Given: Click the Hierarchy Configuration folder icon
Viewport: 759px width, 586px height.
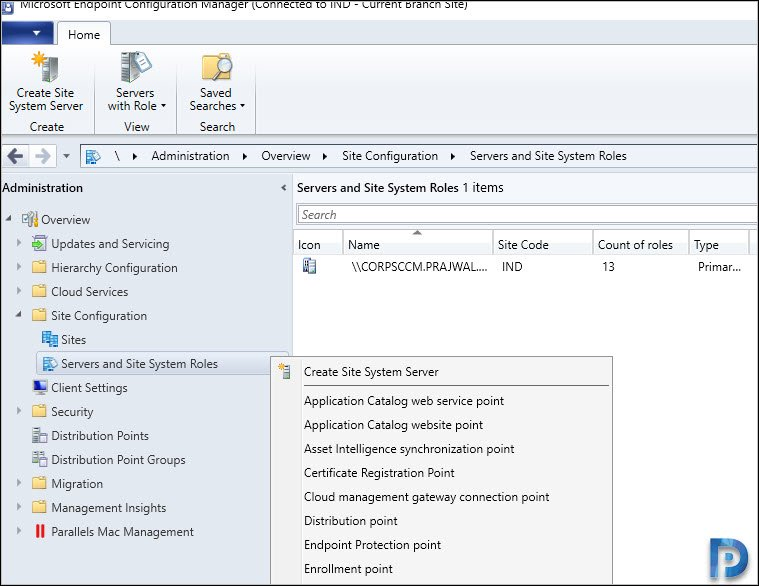Looking at the screenshot, I should (x=39, y=267).
